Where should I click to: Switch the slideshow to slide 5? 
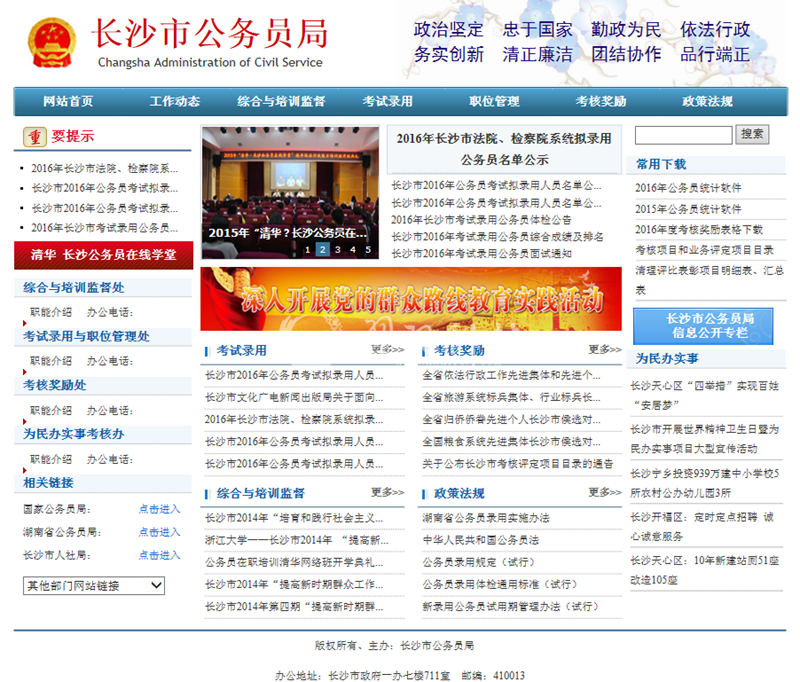point(368,249)
